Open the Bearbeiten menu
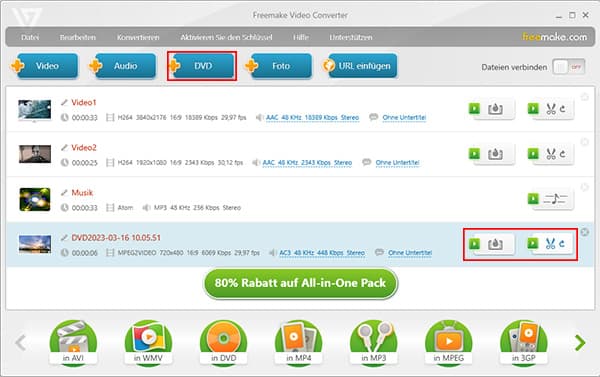 78,37
